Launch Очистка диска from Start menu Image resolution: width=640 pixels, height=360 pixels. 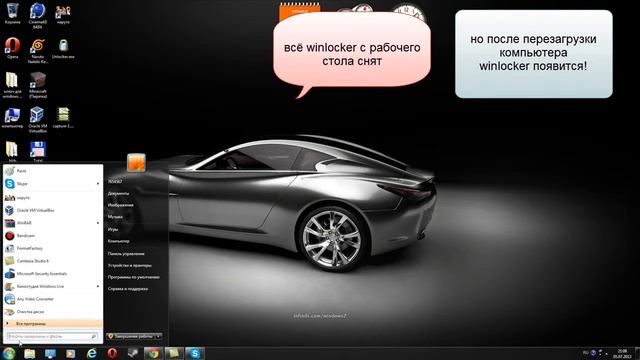click(53, 312)
